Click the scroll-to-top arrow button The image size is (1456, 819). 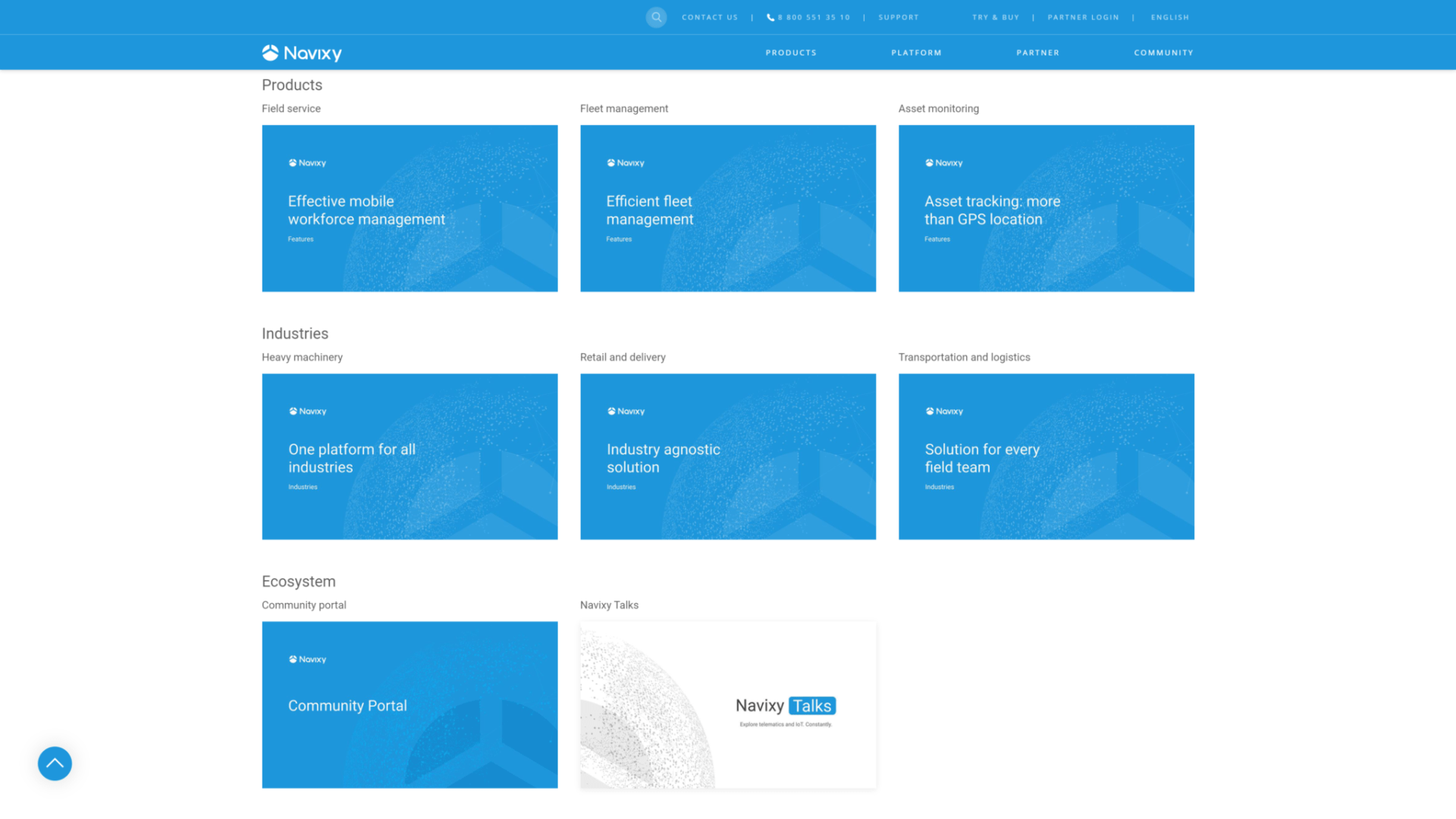coord(55,764)
